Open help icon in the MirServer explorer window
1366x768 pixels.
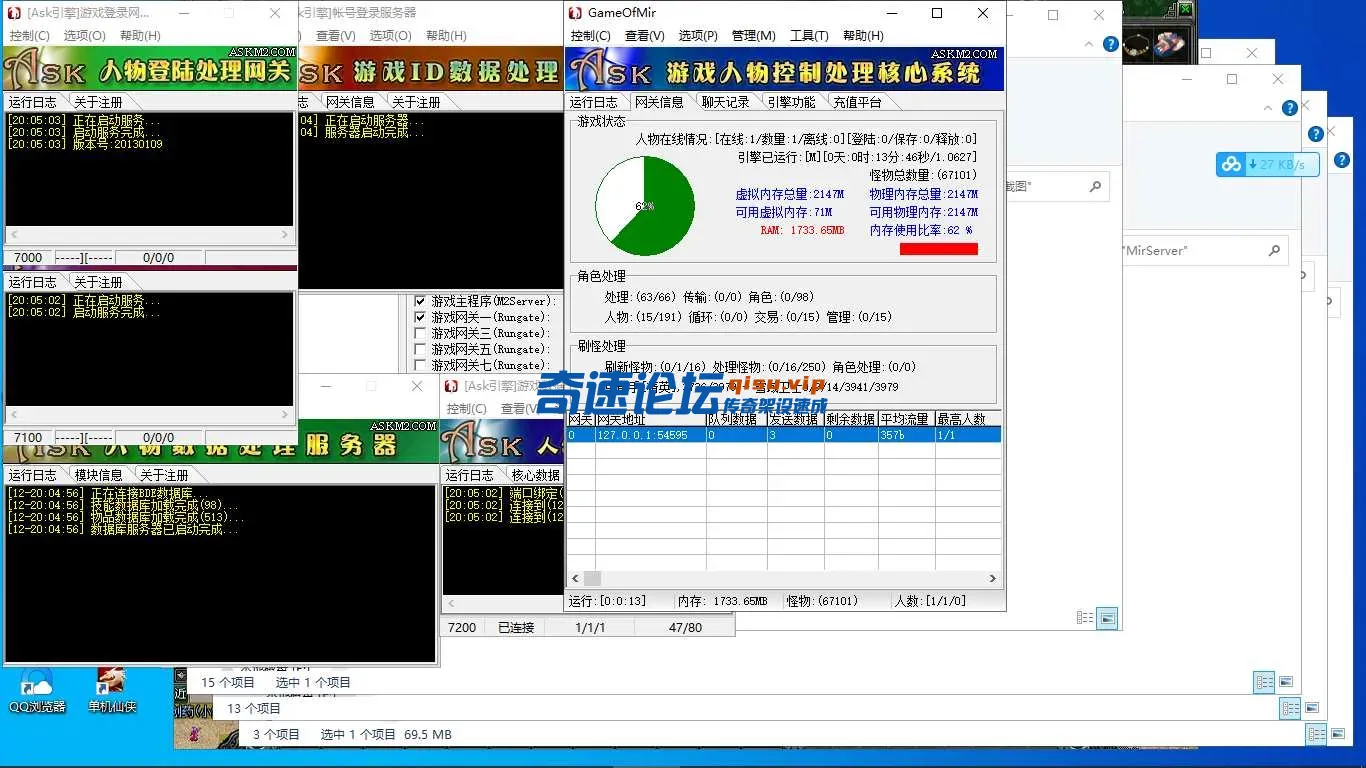pos(1290,108)
